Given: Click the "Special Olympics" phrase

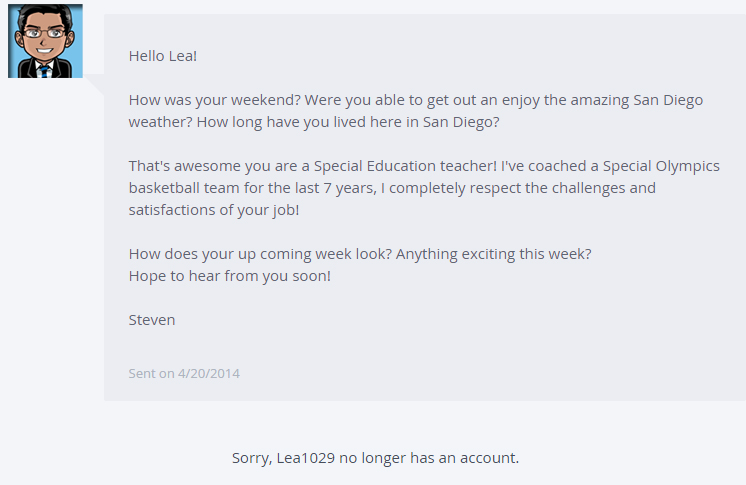Looking at the screenshot, I should (661, 166).
